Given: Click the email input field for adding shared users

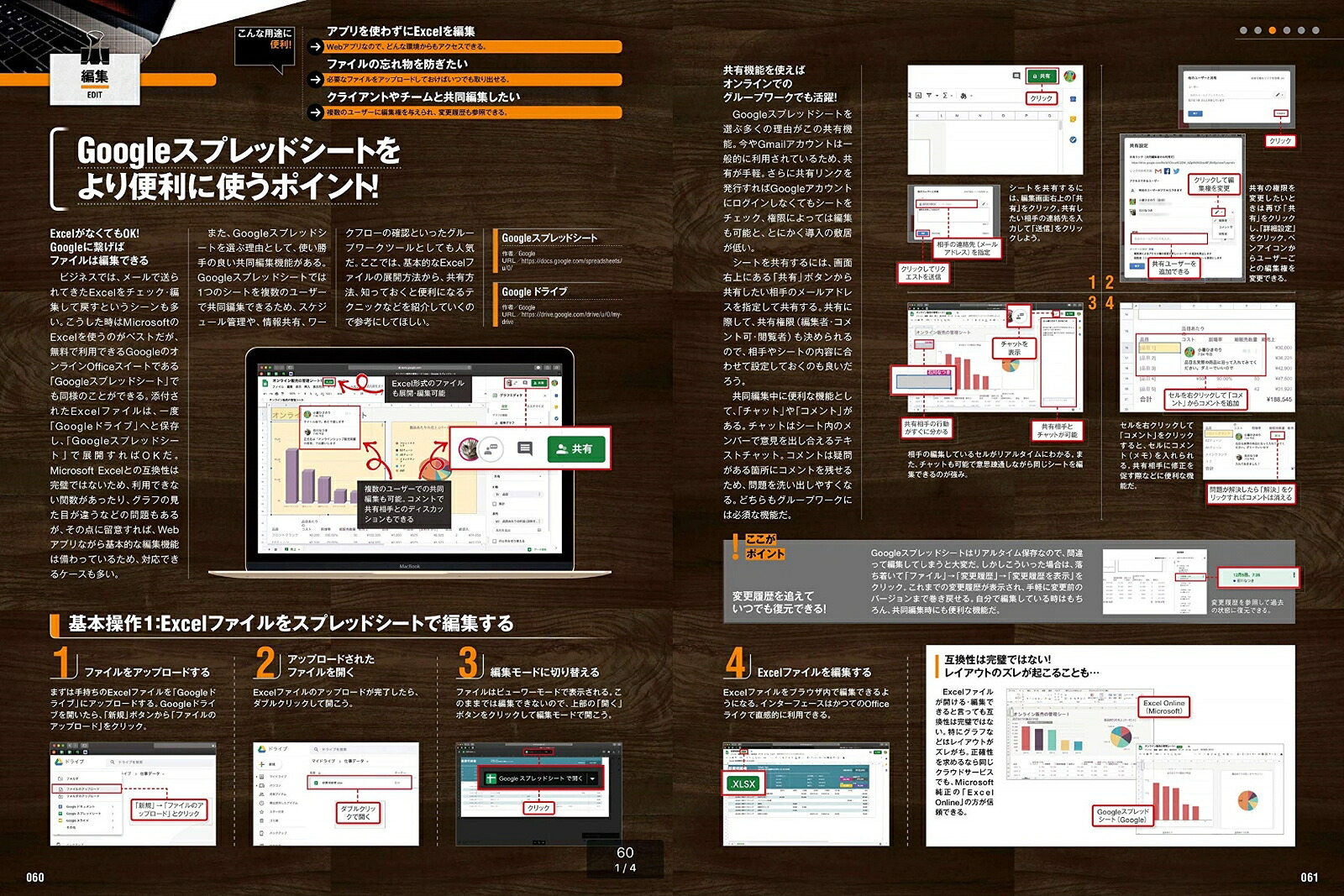Looking at the screenshot, I should point(1169,238).
